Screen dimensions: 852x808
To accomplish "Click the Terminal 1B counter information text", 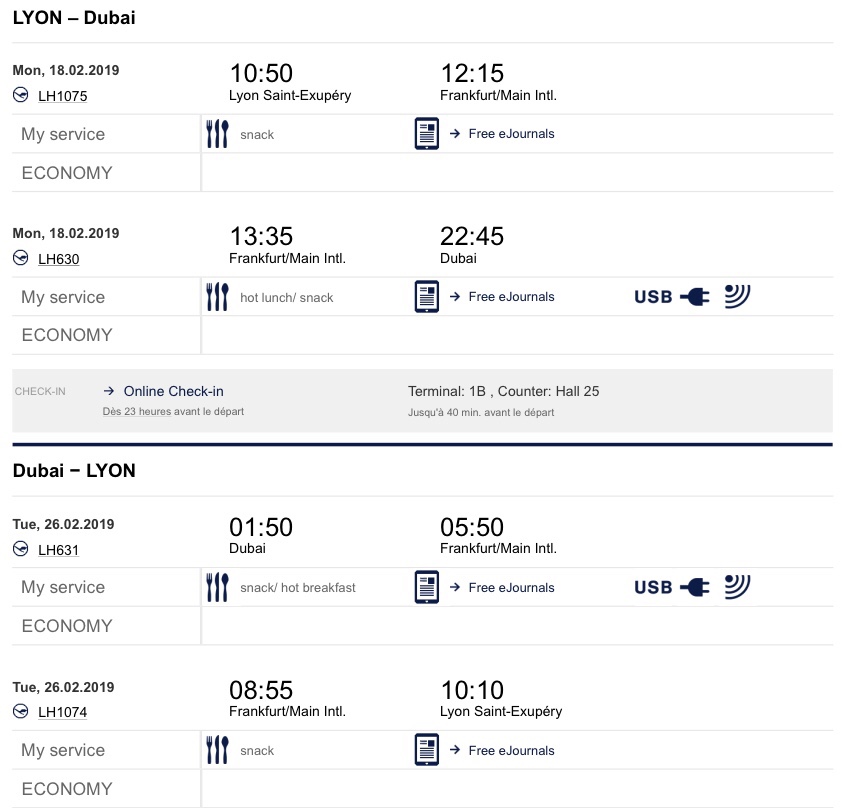I will [x=503, y=391].
